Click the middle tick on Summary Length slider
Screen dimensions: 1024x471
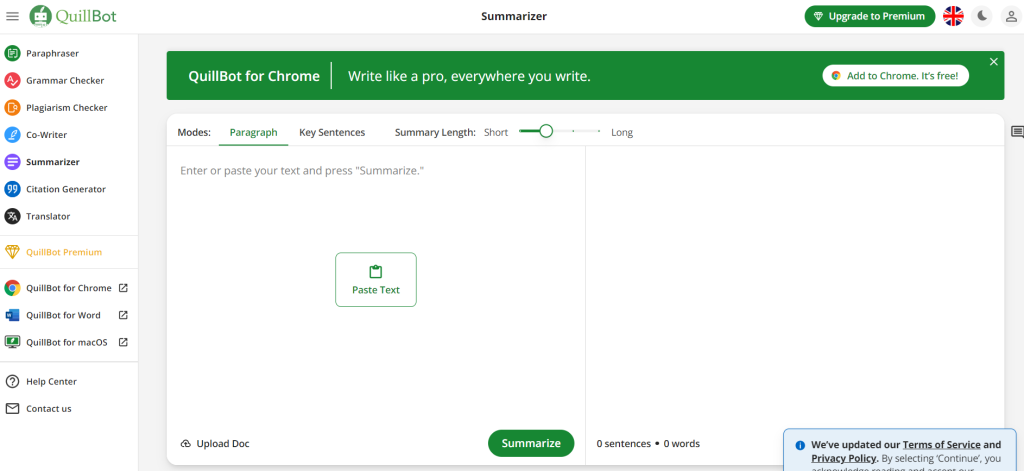573,131
